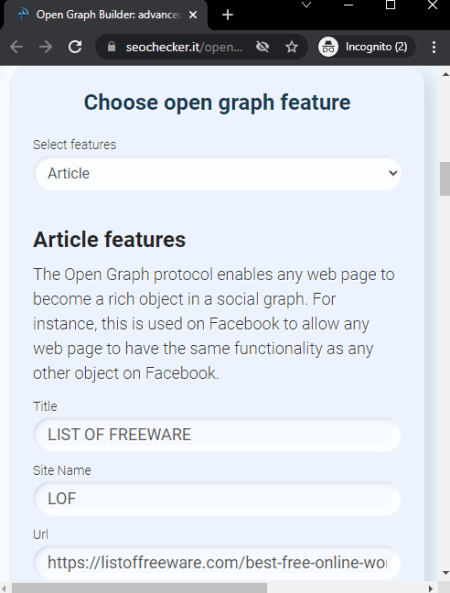The width and height of the screenshot is (450, 593).
Task: Click the vertical scrollbar down arrow
Action: pos(445,573)
